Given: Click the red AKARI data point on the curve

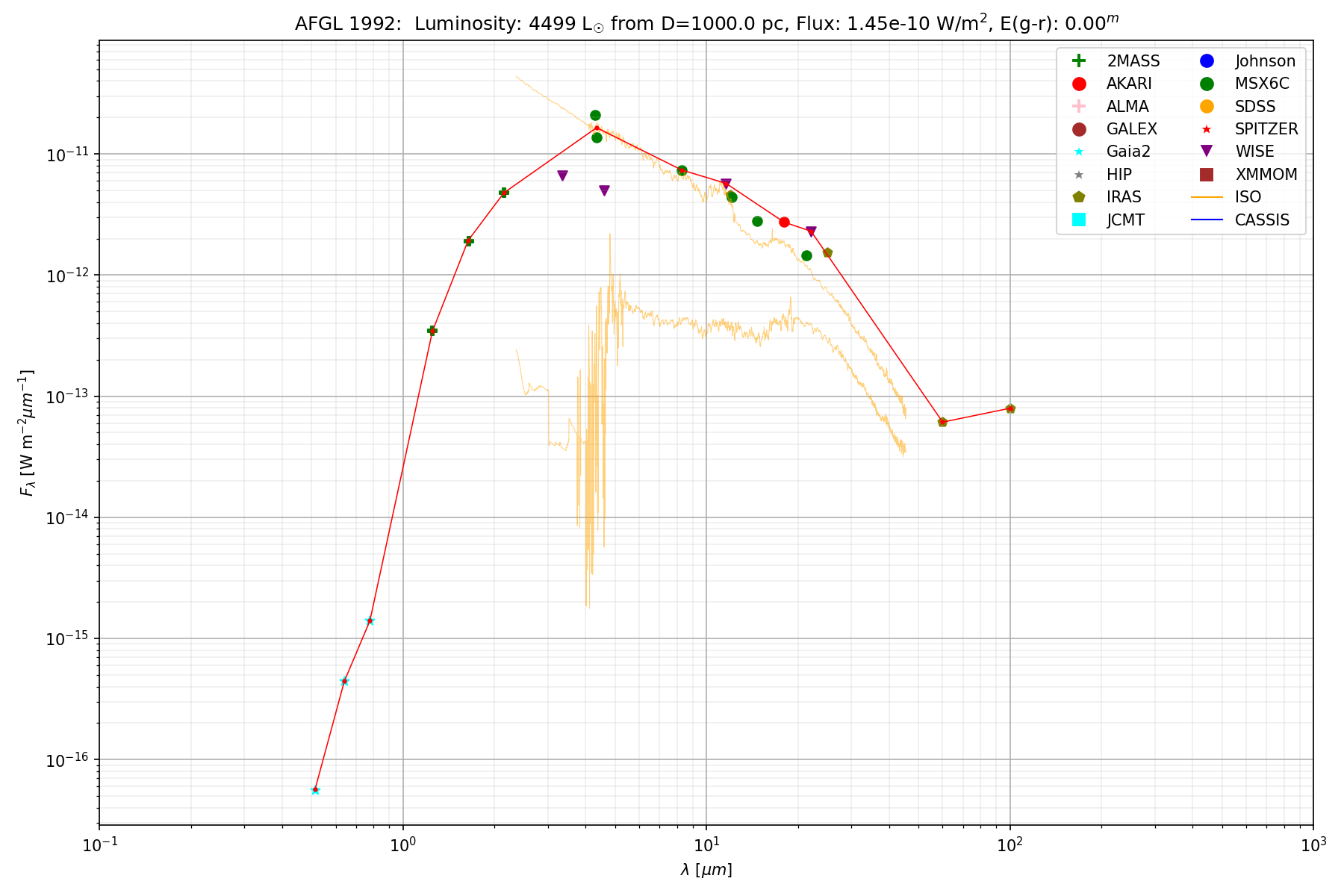Looking at the screenshot, I should click(784, 222).
